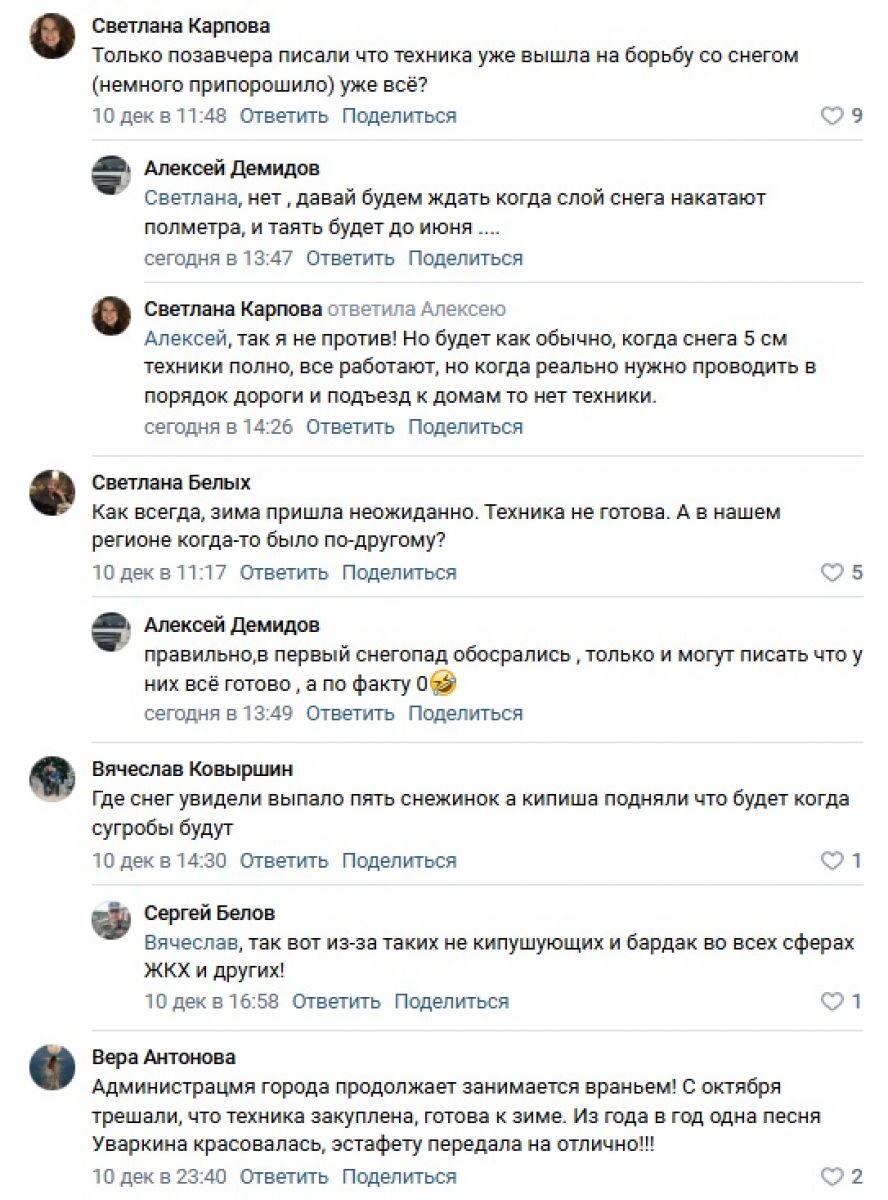888x1200 pixels.
Task: Click heart on Вячеслав Ковыршин's comment
Action: (x=832, y=861)
